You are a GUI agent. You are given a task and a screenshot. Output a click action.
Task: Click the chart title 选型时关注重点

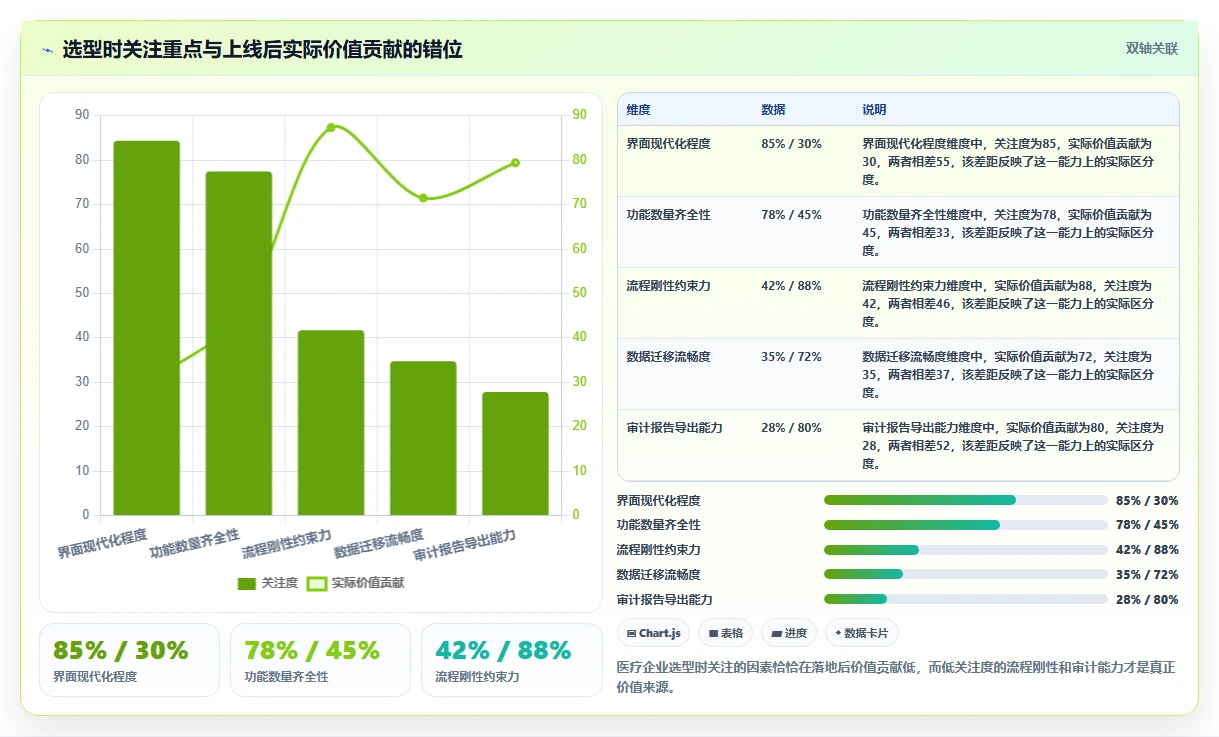pyautogui.click(x=262, y=49)
